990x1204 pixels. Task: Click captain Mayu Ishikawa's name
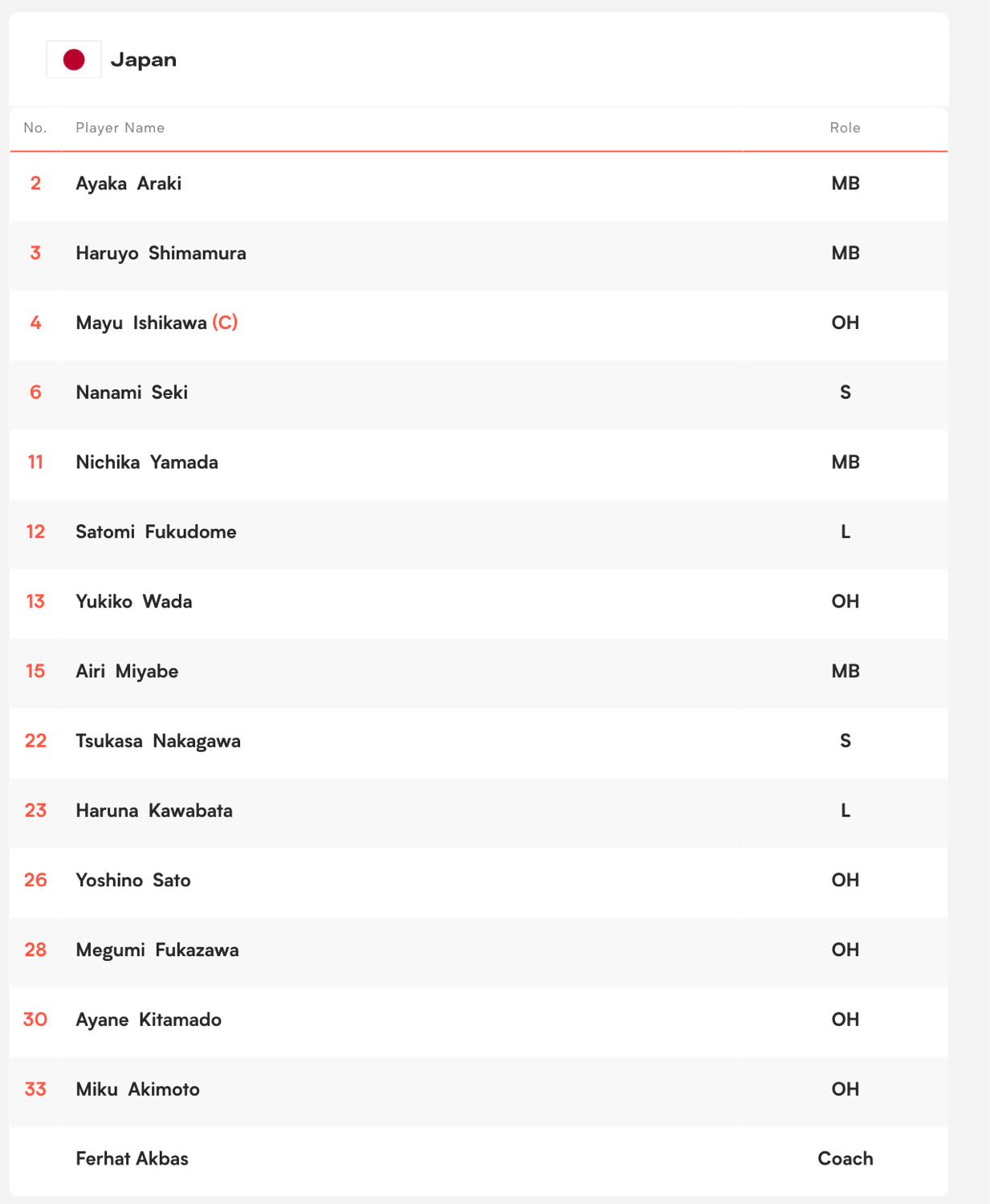coord(141,323)
